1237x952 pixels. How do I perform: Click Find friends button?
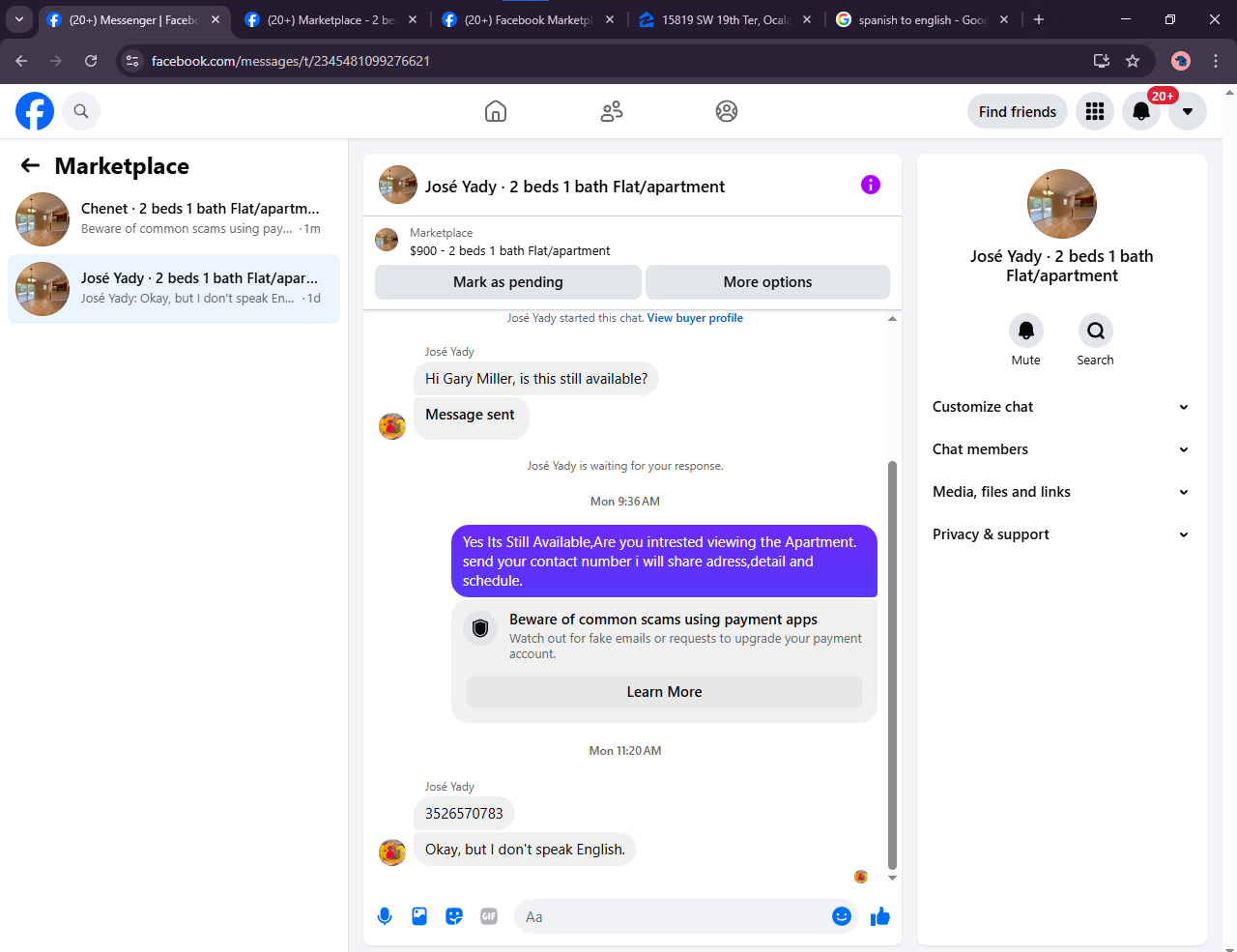click(x=1018, y=111)
